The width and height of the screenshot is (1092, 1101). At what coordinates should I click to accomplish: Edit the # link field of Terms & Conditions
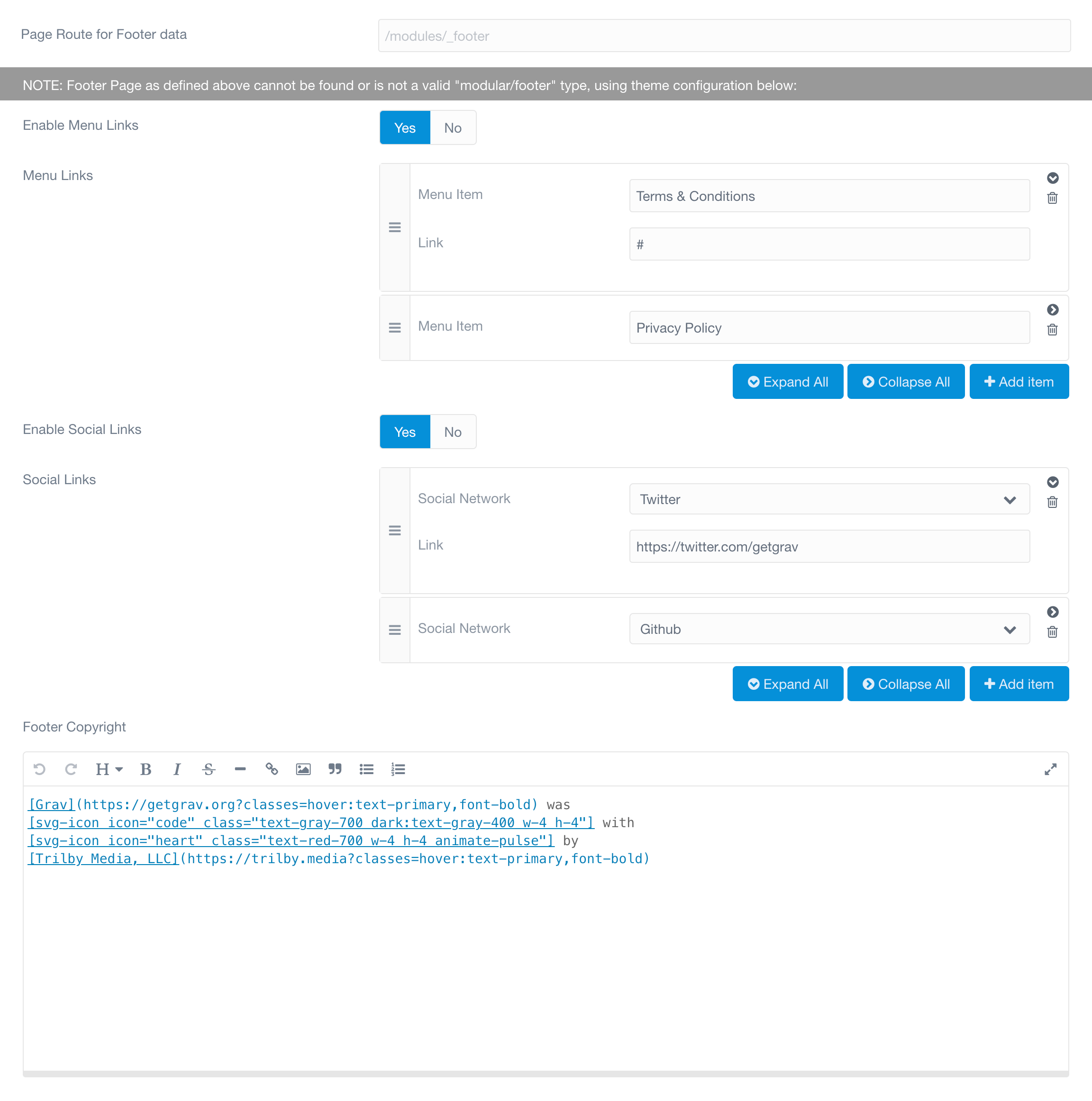coord(829,244)
